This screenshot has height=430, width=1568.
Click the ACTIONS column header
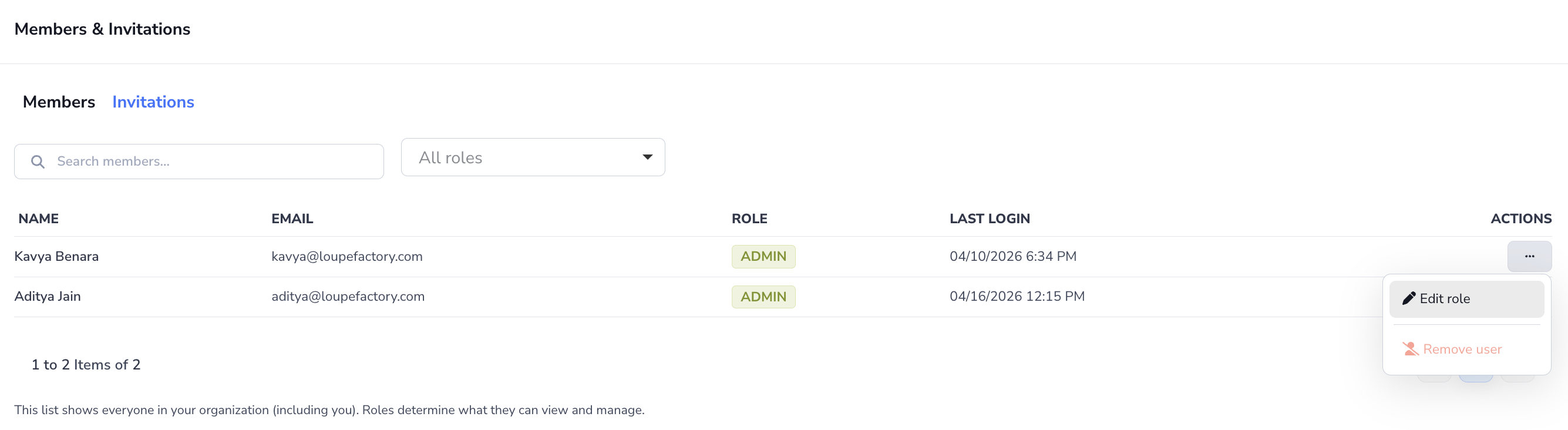tap(1520, 219)
